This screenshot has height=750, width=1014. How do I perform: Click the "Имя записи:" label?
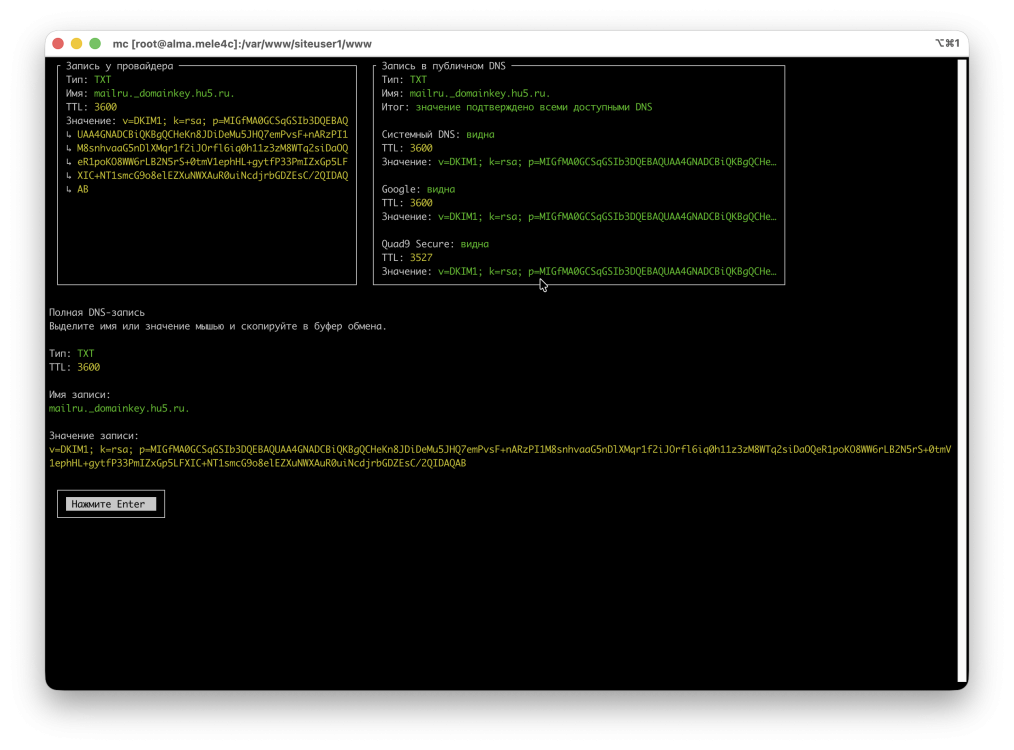(x=80, y=394)
